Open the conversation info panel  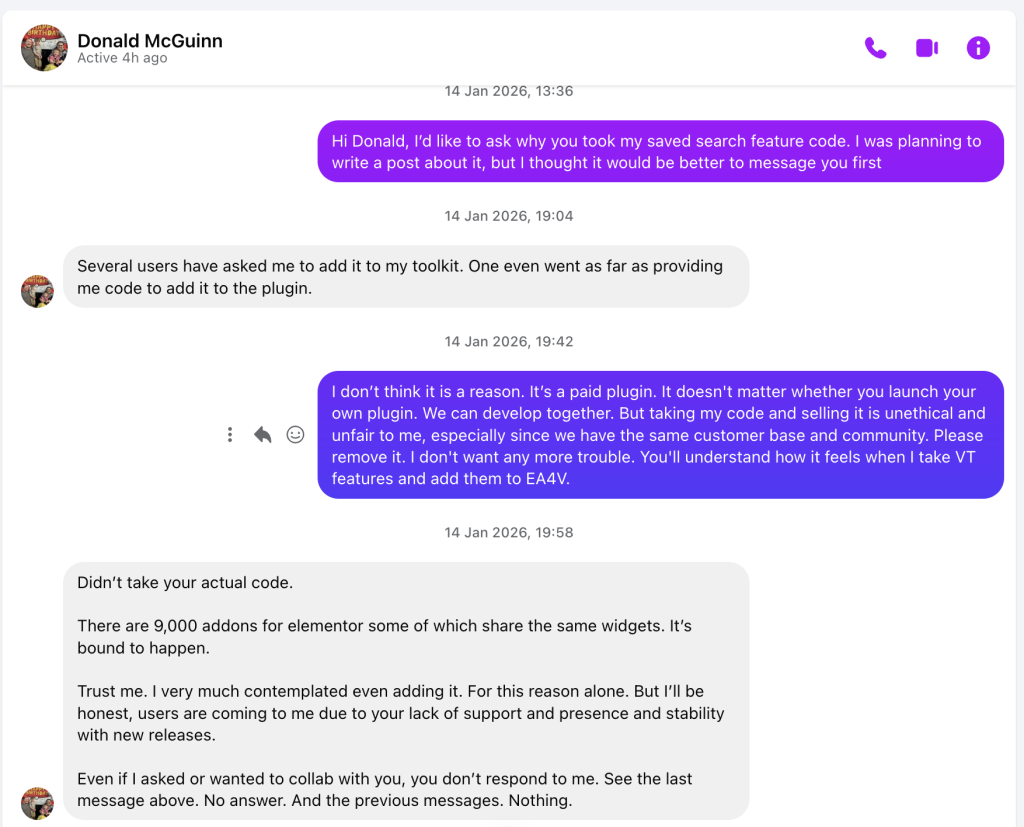(978, 48)
